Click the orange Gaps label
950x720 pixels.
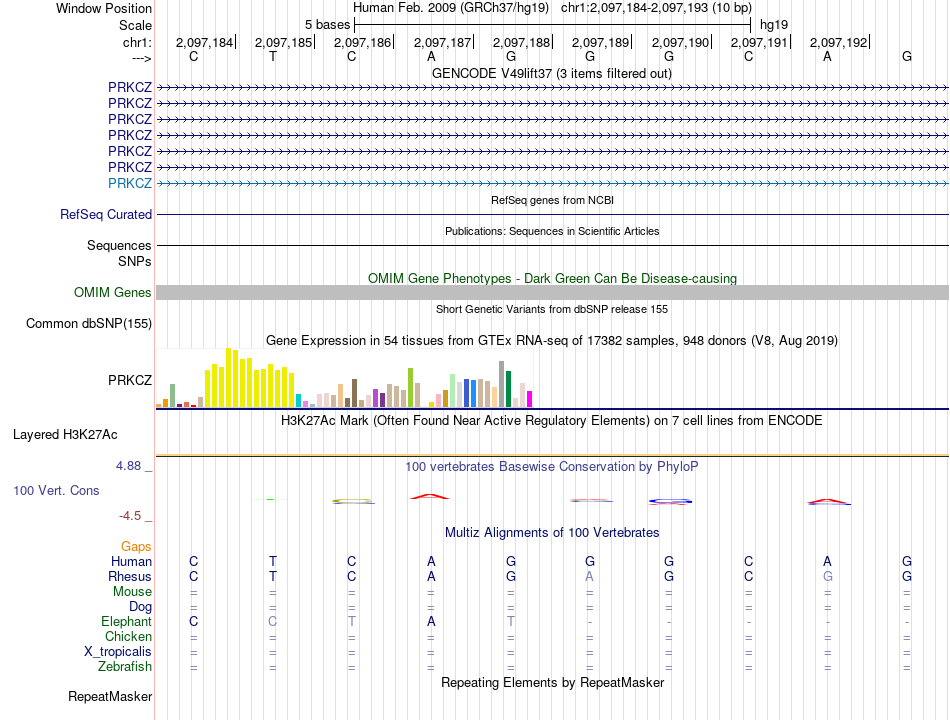[x=136, y=547]
